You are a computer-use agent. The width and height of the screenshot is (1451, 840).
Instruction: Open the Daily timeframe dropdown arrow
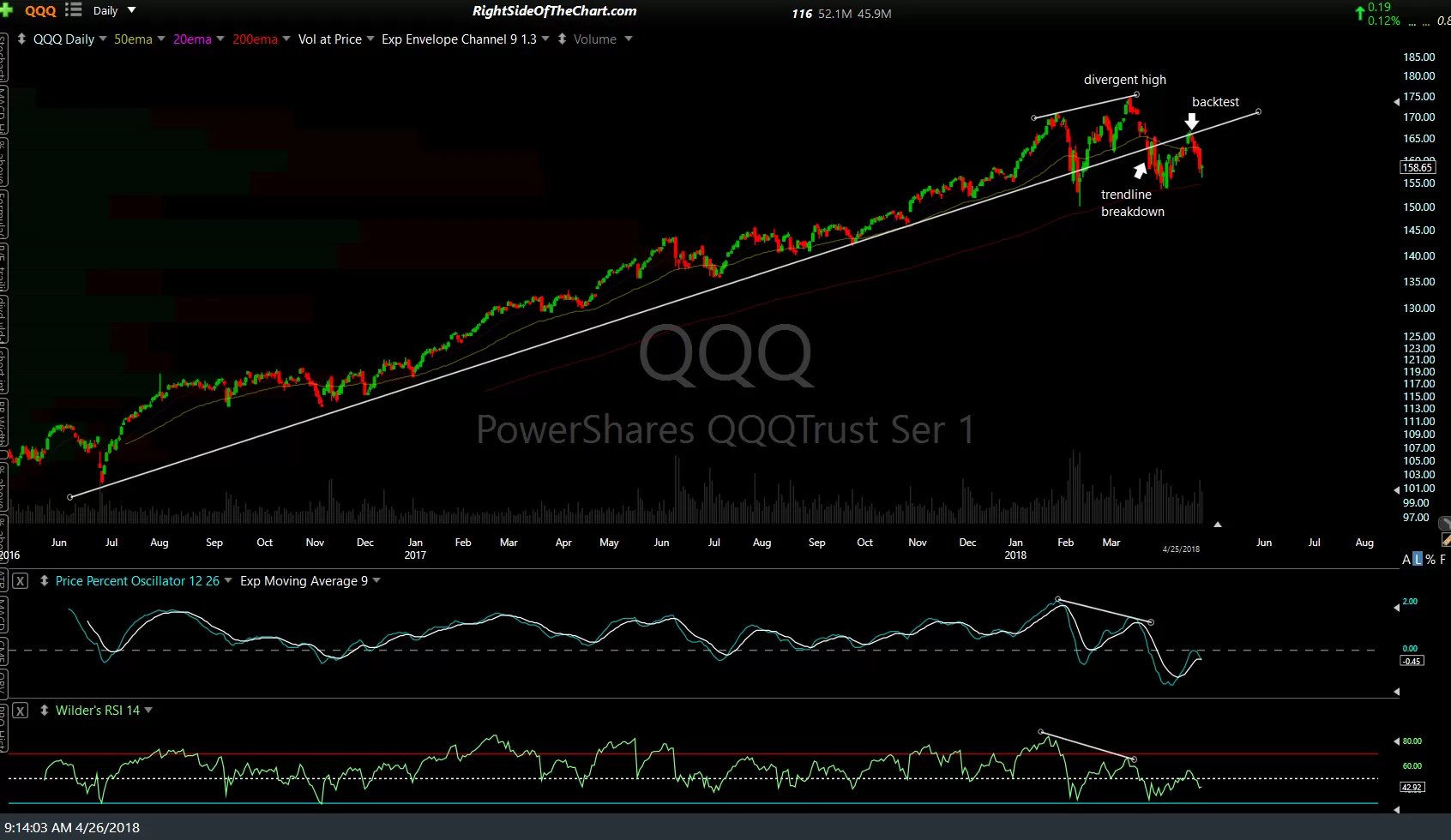(x=131, y=10)
